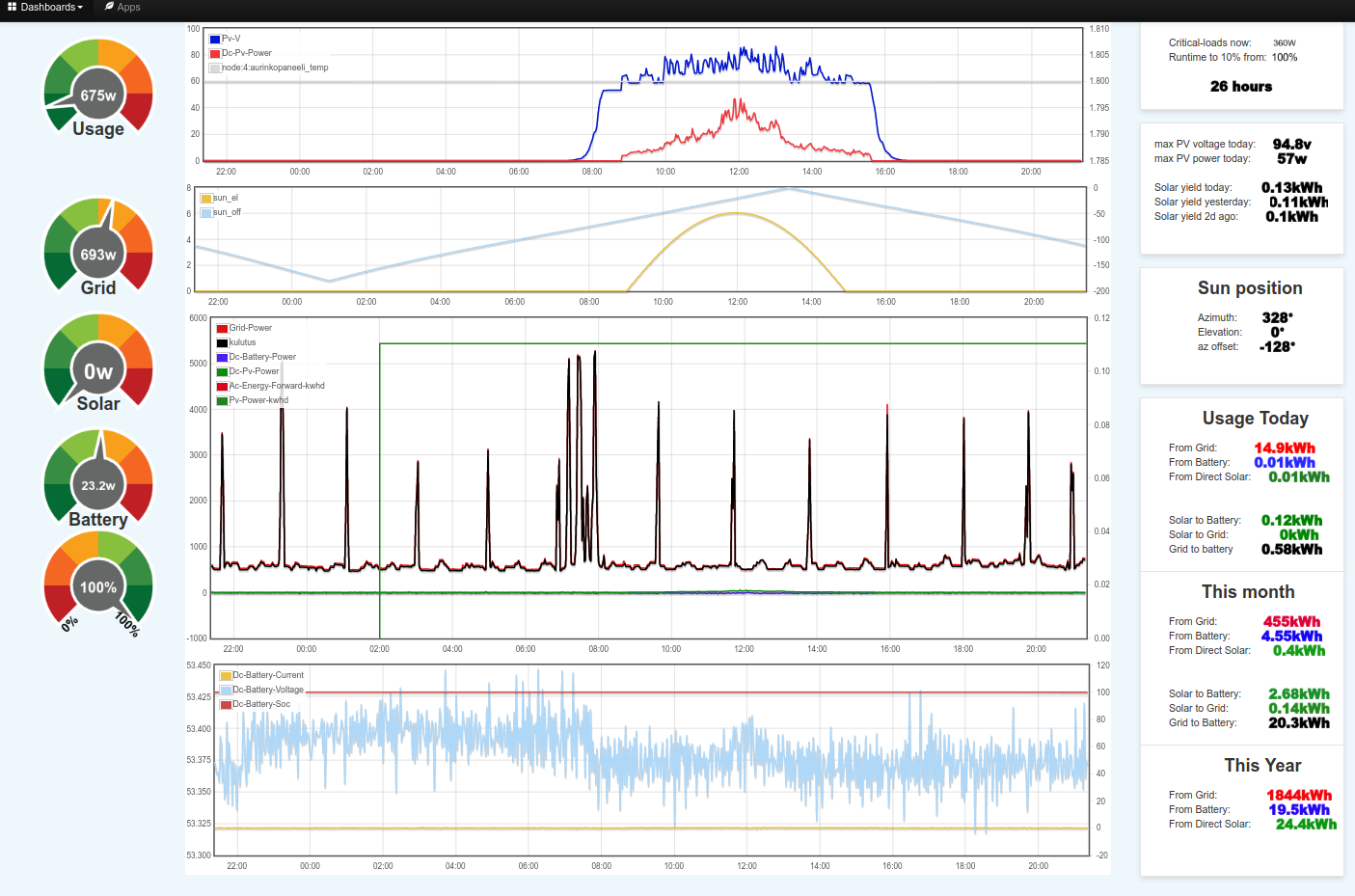Click the Pv-V legend color box
This screenshot has height=896, width=1355.
pyautogui.click(x=215, y=40)
